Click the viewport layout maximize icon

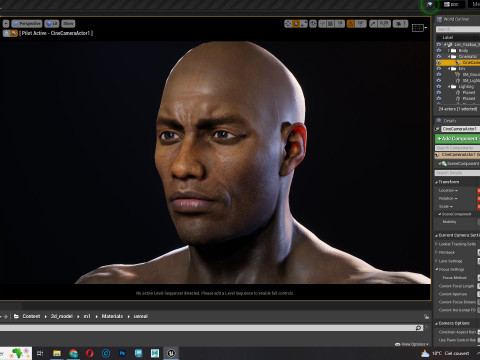(x=418, y=28)
